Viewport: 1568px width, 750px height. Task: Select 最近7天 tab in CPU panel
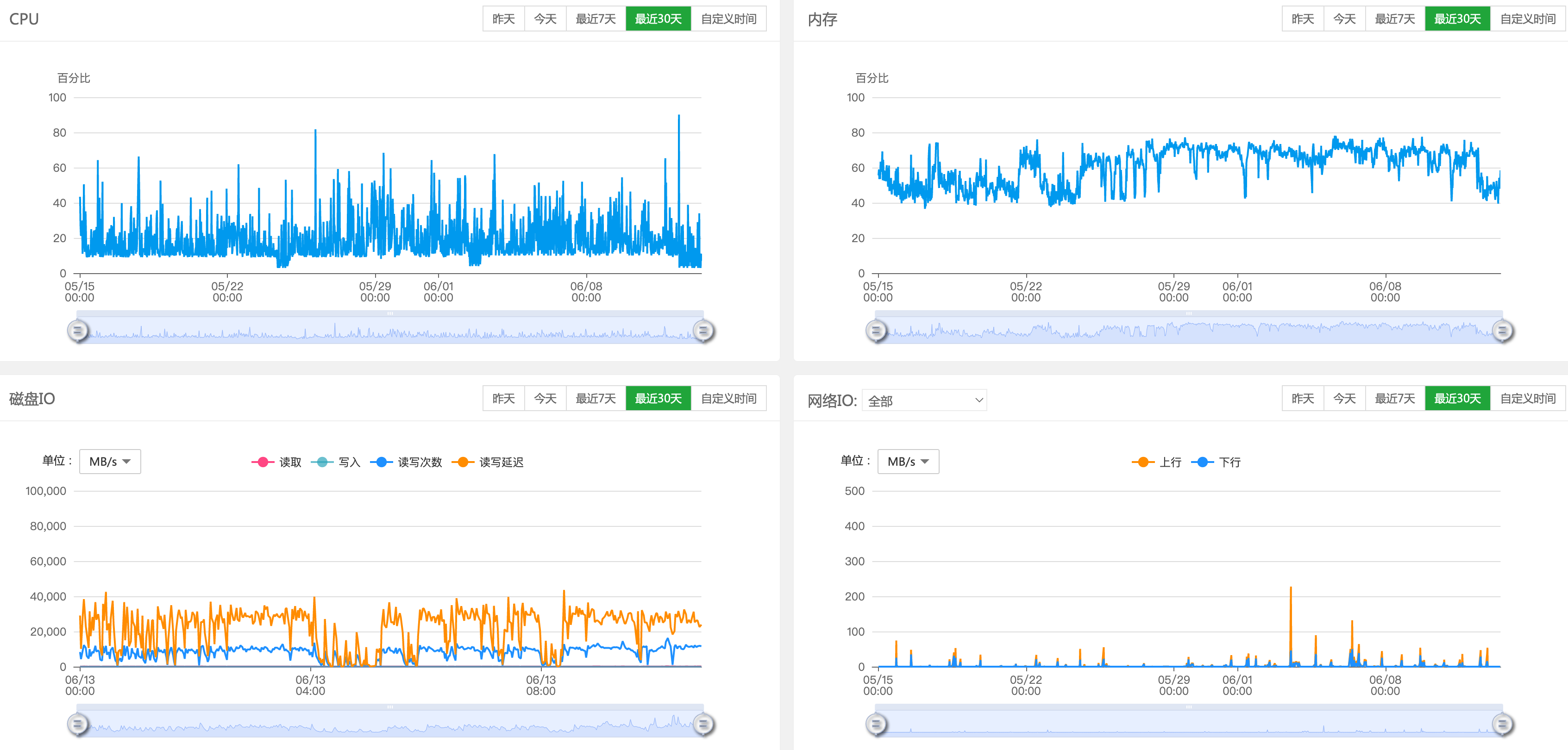(x=596, y=19)
